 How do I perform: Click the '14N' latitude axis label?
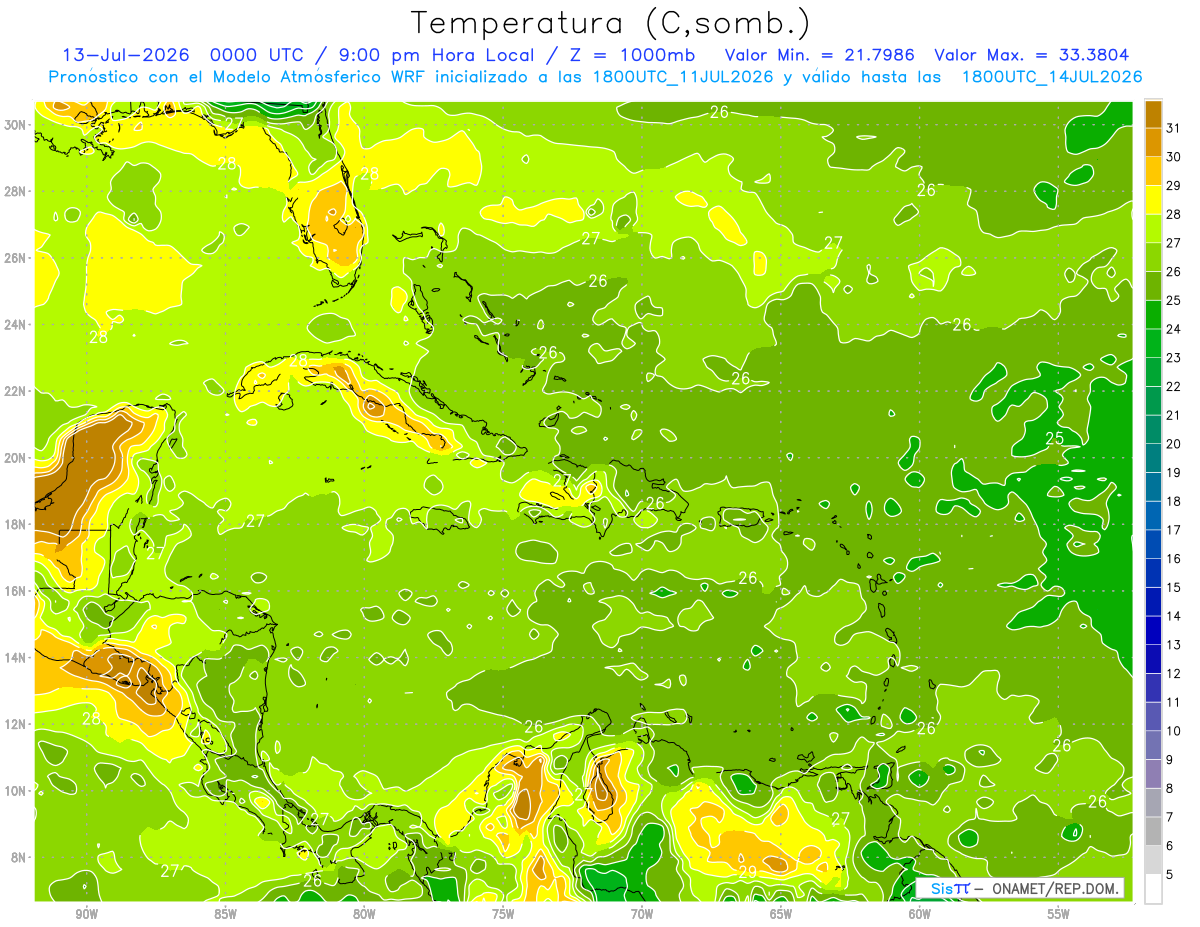tap(15, 658)
